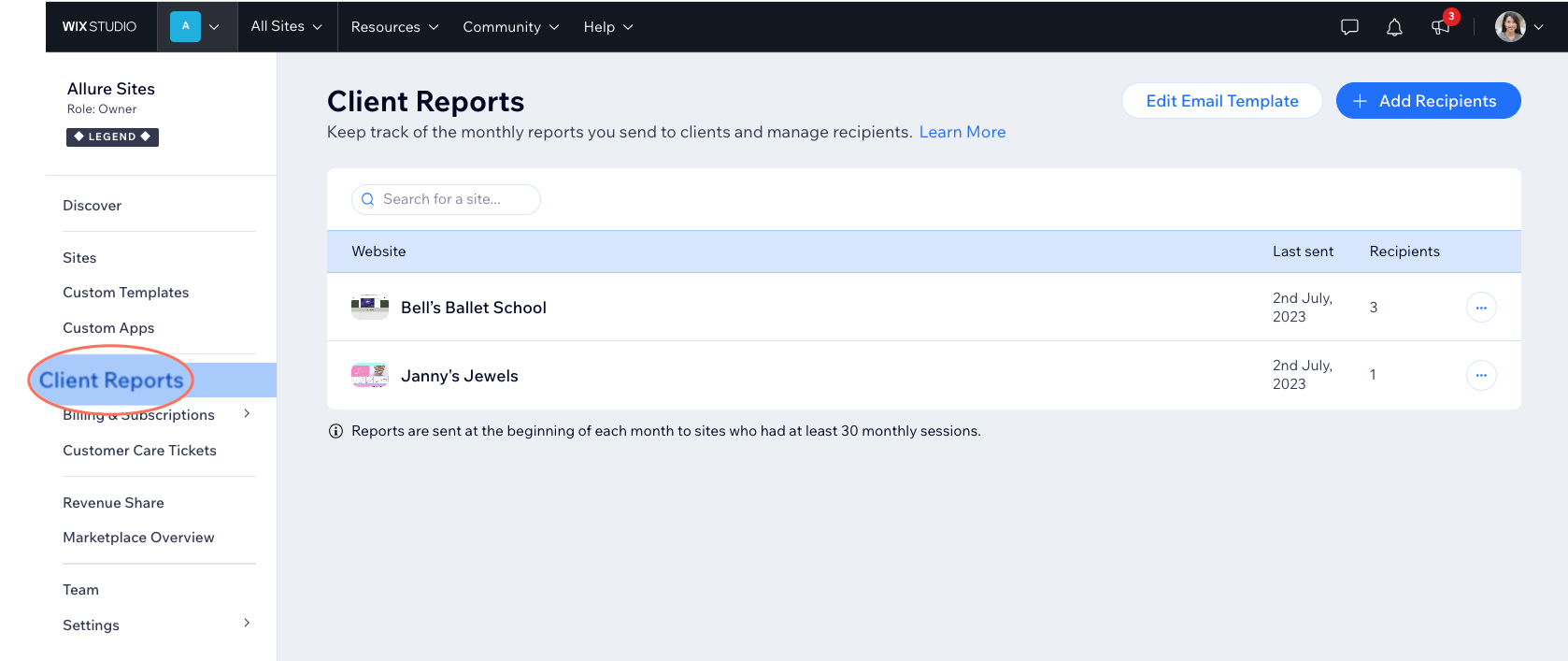Image resolution: width=1568 pixels, height=661 pixels.
Task: Click the Client Reports page heading
Action: pos(425,101)
